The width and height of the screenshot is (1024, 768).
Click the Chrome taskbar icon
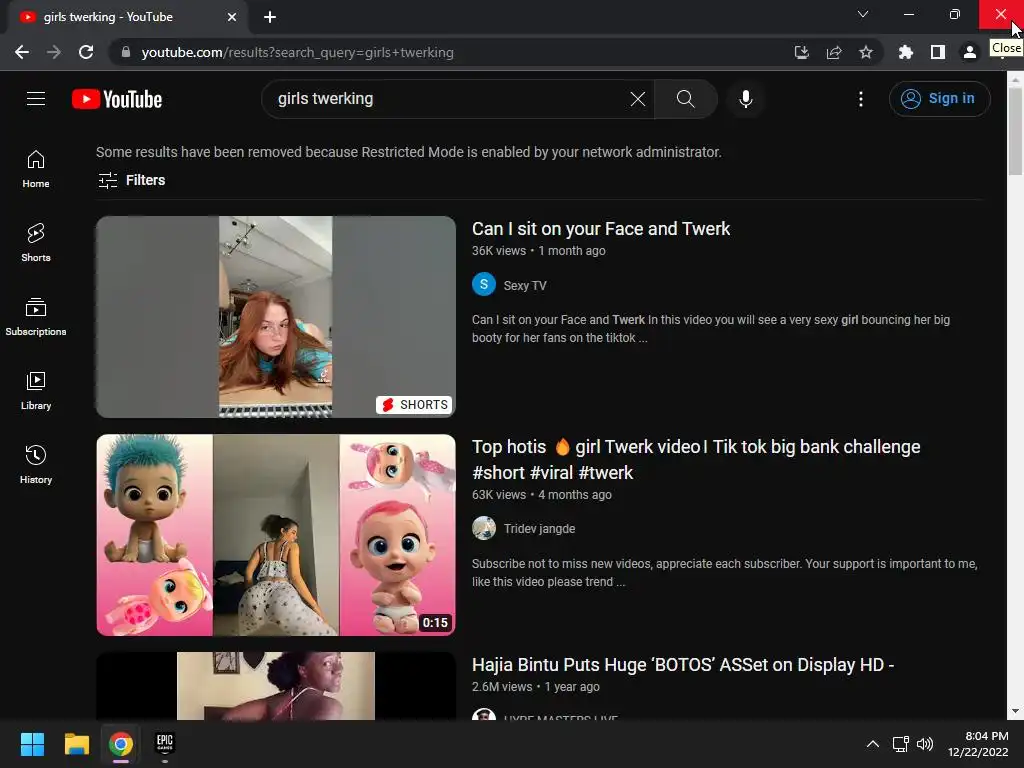point(121,744)
